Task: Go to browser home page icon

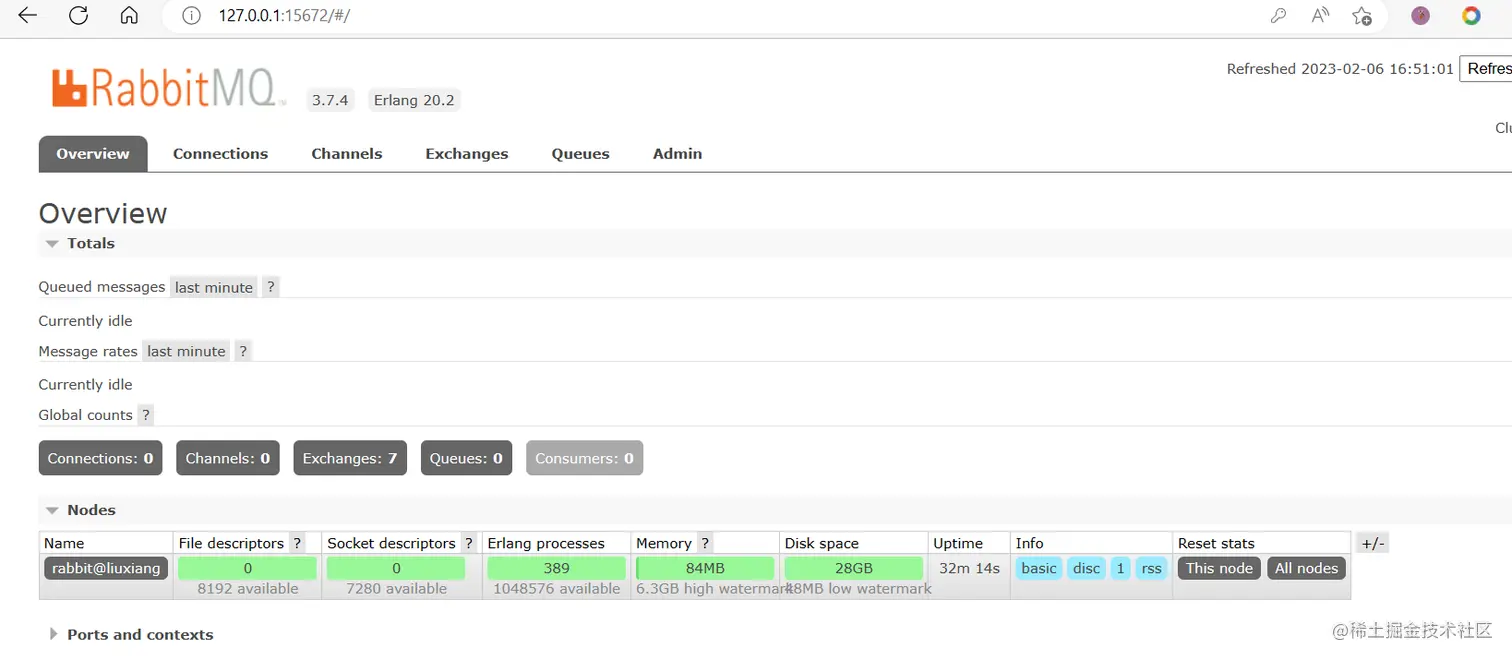Action: point(129,15)
